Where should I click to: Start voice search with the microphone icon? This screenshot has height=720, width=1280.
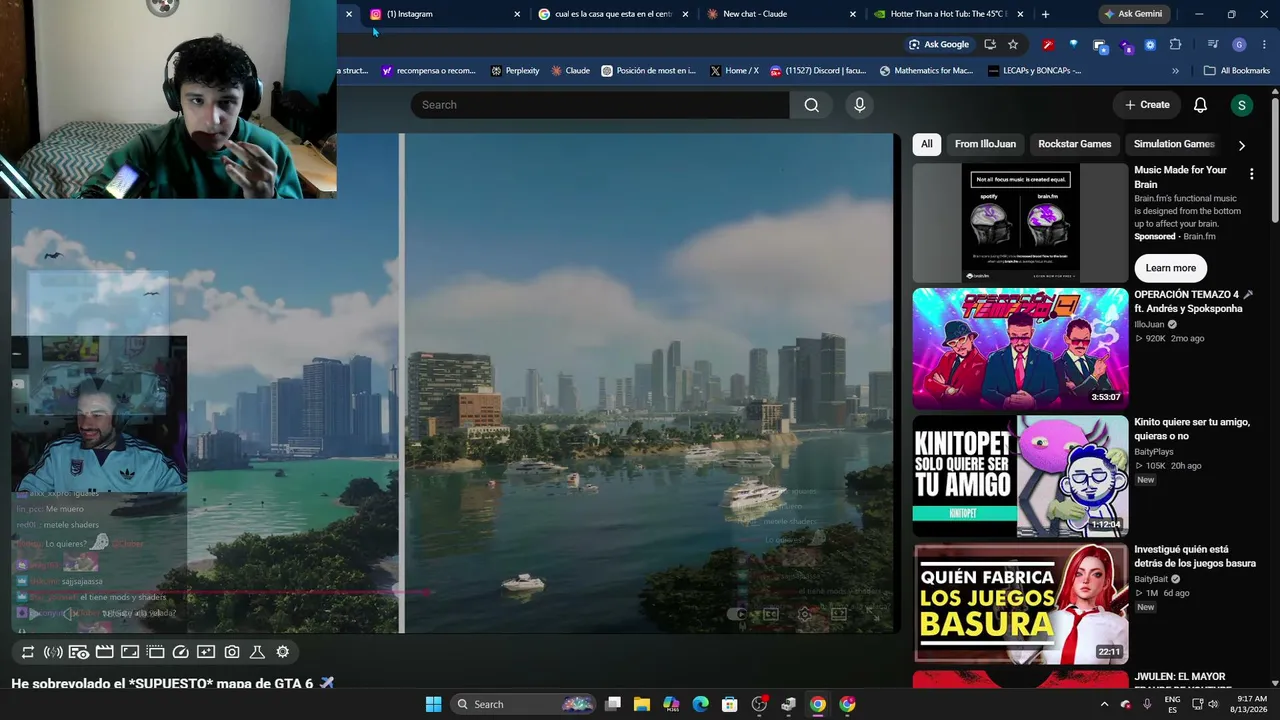click(859, 105)
